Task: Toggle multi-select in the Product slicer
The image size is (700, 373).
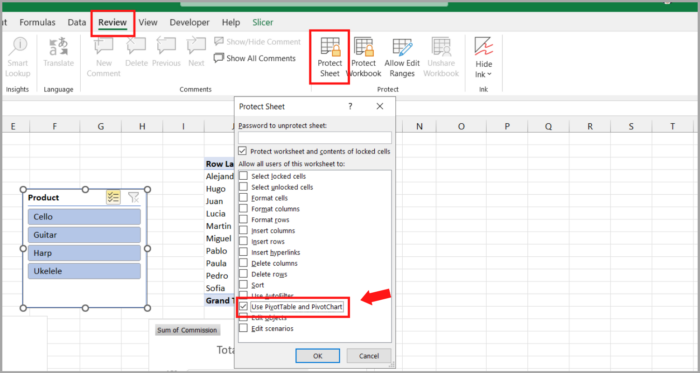Action: (113, 197)
